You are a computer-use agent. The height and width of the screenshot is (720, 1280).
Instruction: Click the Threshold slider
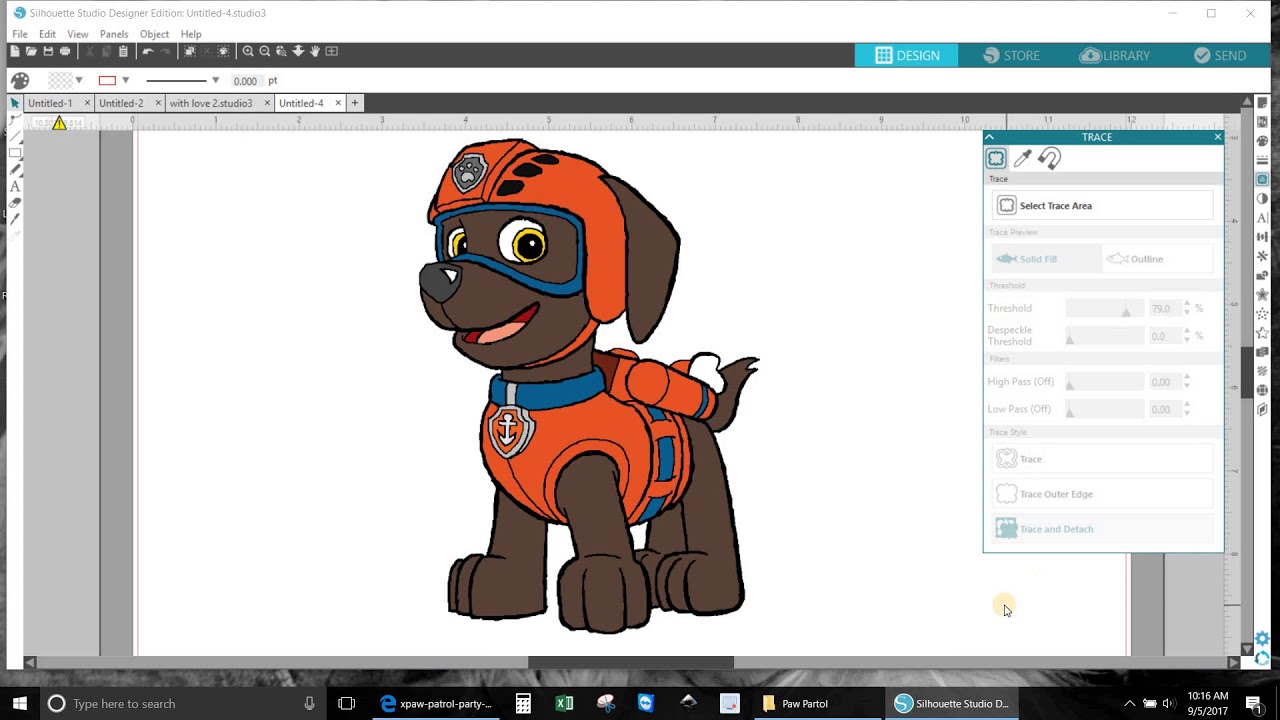click(1104, 309)
